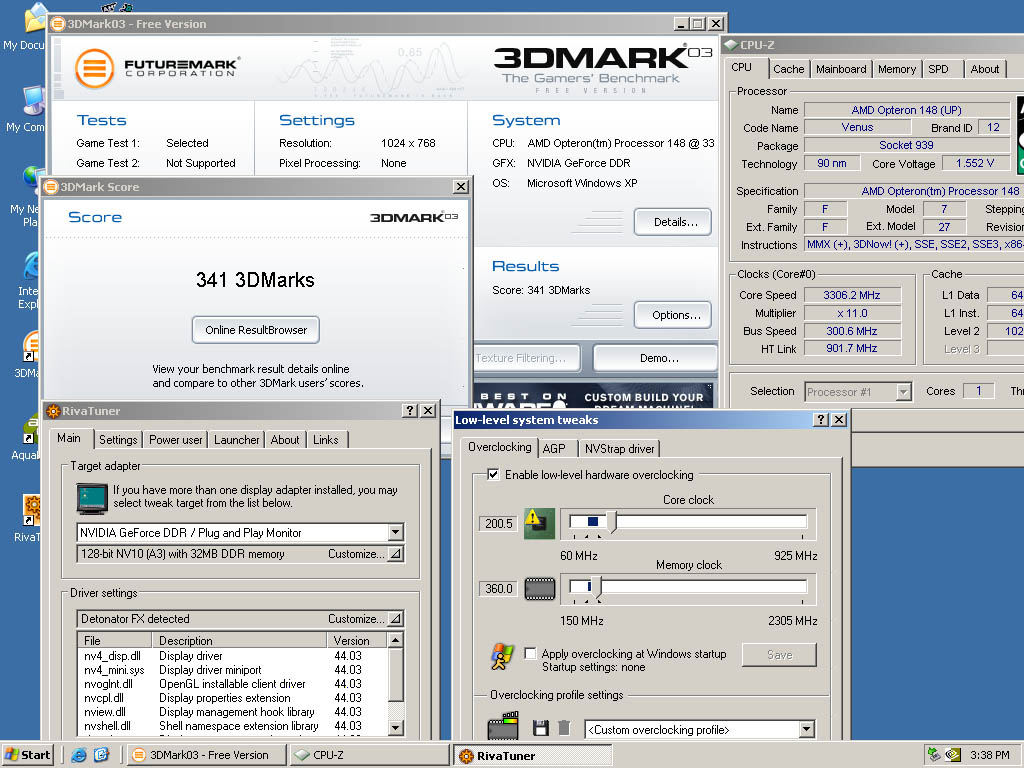Switch to the Power user tab
Viewport: 1024px width, 768px height.
176,440
